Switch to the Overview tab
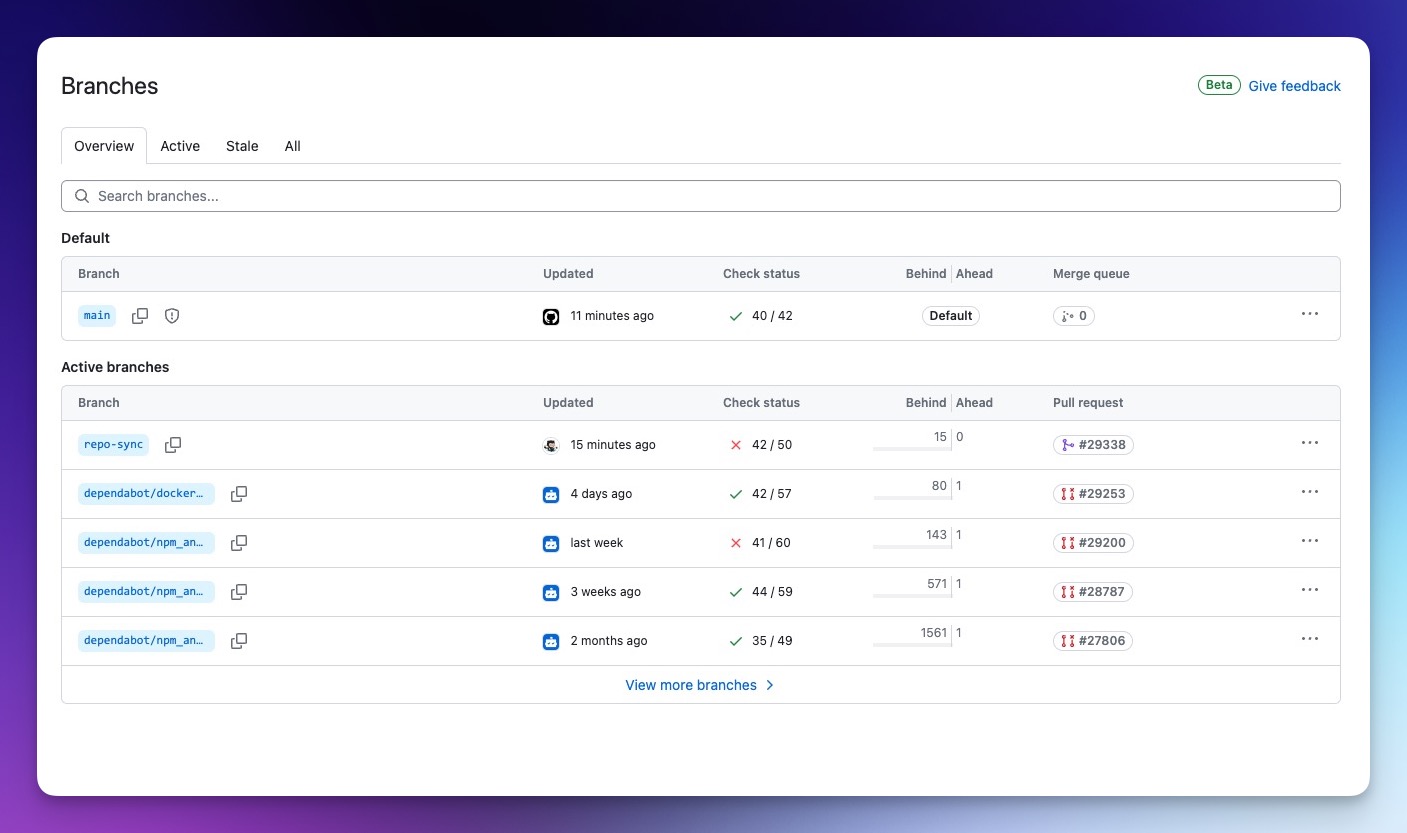This screenshot has height=833, width=1407. pyautogui.click(x=104, y=146)
